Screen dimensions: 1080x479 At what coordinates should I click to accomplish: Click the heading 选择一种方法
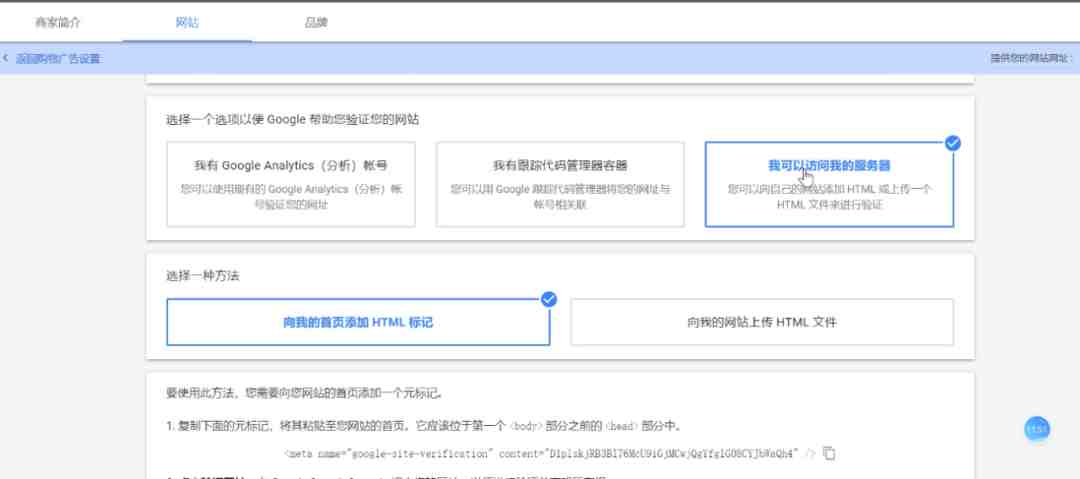(x=202, y=276)
